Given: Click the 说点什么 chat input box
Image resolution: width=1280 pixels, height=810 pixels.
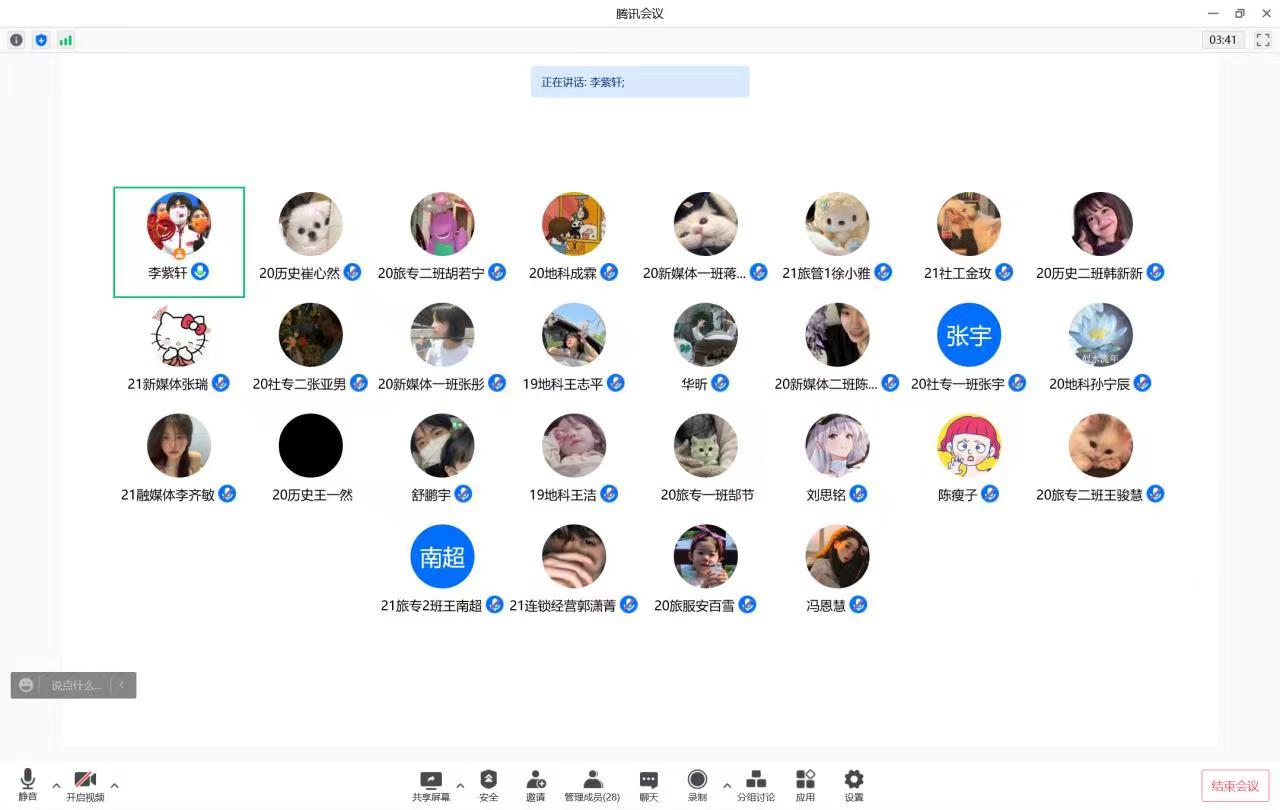Looking at the screenshot, I should (x=76, y=685).
